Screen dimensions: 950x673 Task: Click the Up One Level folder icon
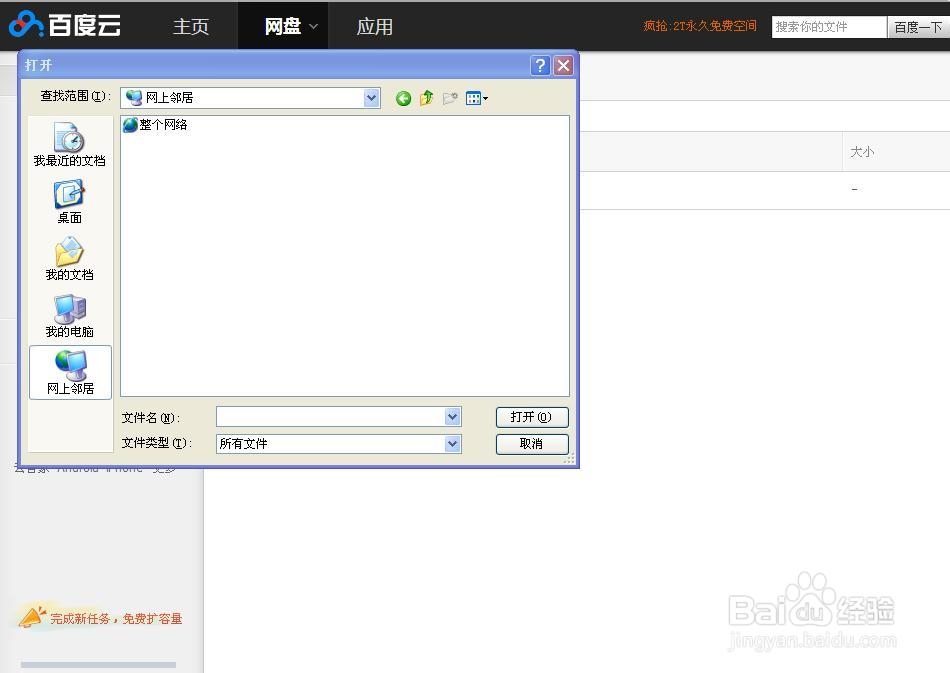425,97
